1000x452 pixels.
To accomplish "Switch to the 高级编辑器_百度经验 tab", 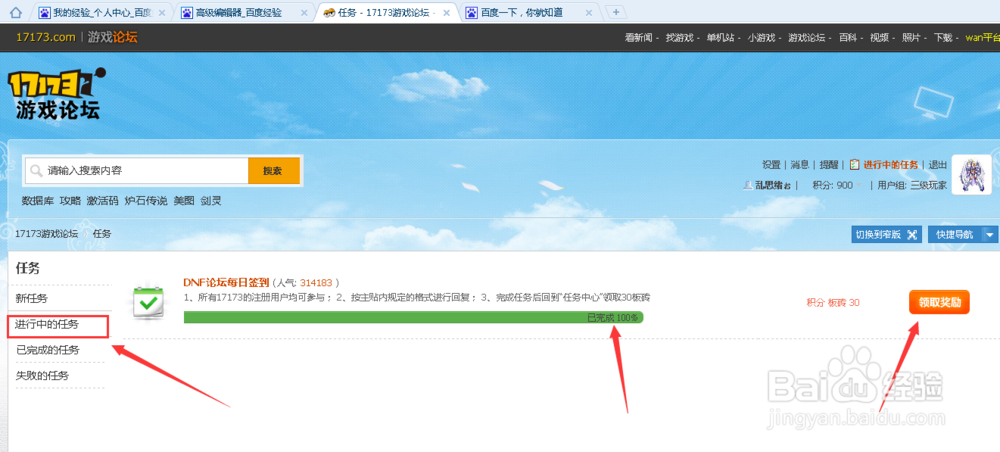I will click(244, 13).
